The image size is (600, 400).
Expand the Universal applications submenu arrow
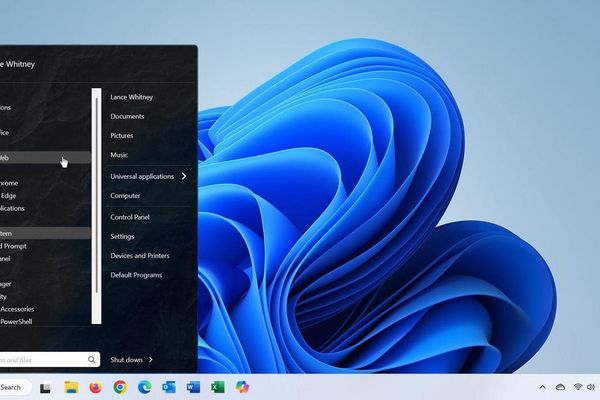tap(184, 176)
